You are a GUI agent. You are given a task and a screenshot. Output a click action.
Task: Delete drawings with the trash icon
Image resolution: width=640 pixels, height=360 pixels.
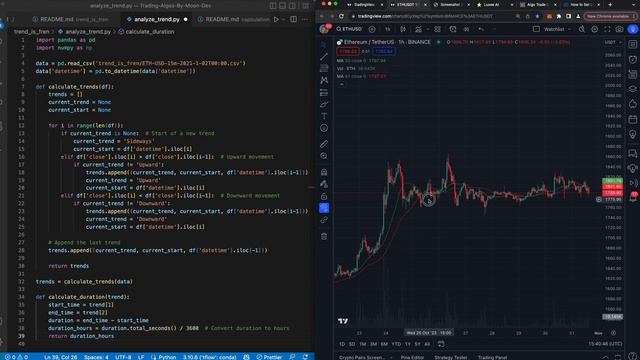click(324, 236)
